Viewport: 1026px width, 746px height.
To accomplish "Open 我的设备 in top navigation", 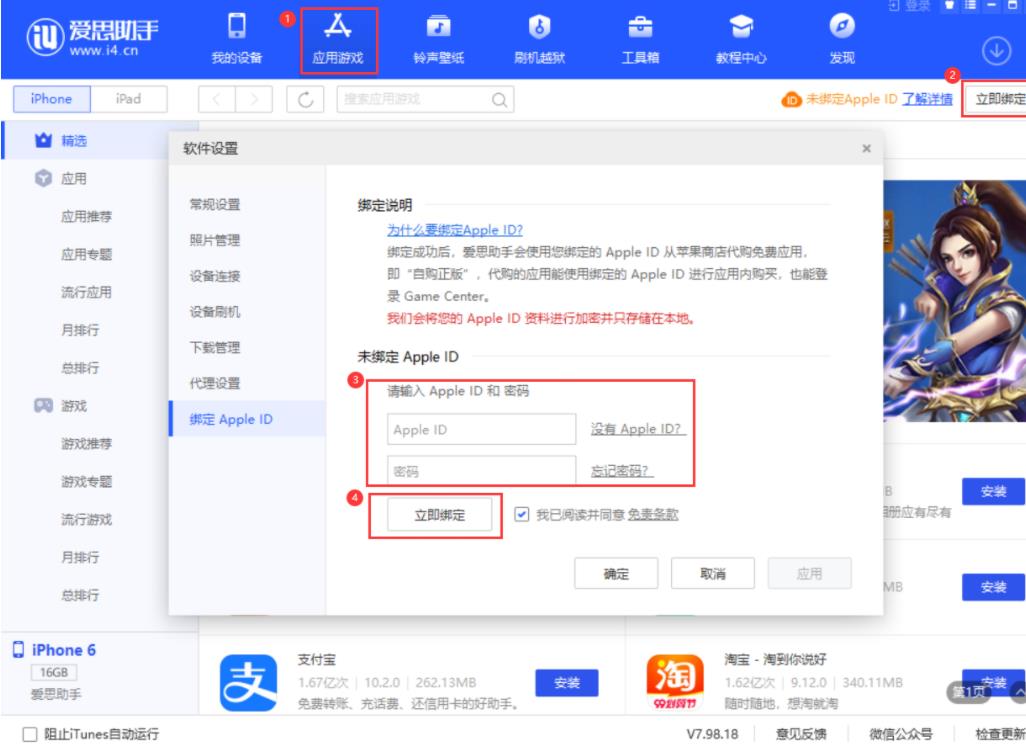I will click(237, 38).
